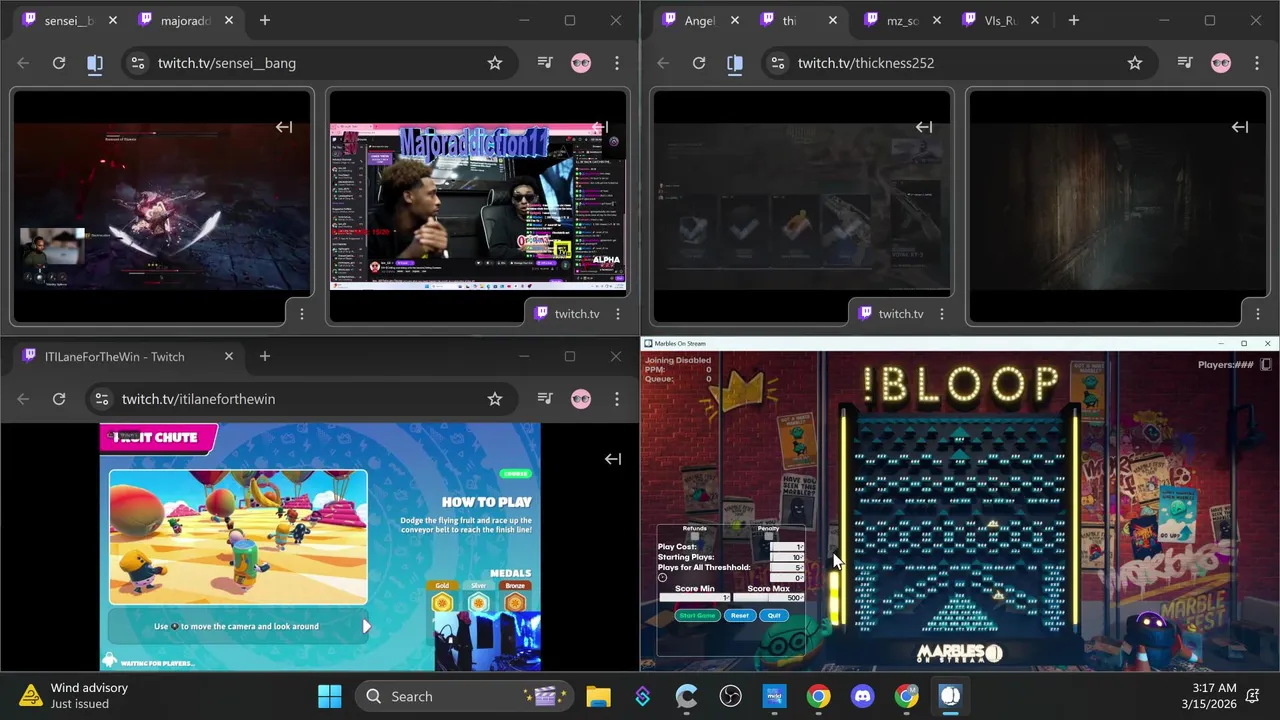Open Chrome menu in thickness252 window
1280x720 pixels.
[x=1257, y=63]
